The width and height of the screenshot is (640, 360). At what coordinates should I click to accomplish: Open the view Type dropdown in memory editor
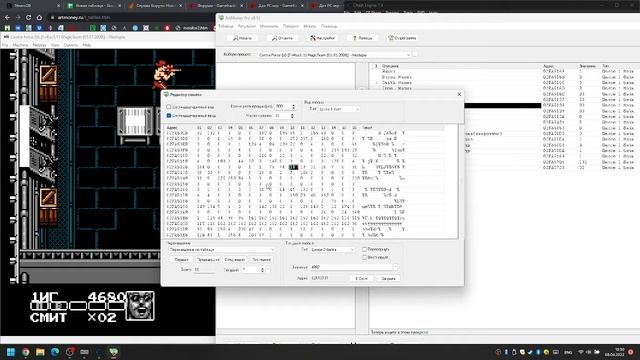click(x=339, y=109)
